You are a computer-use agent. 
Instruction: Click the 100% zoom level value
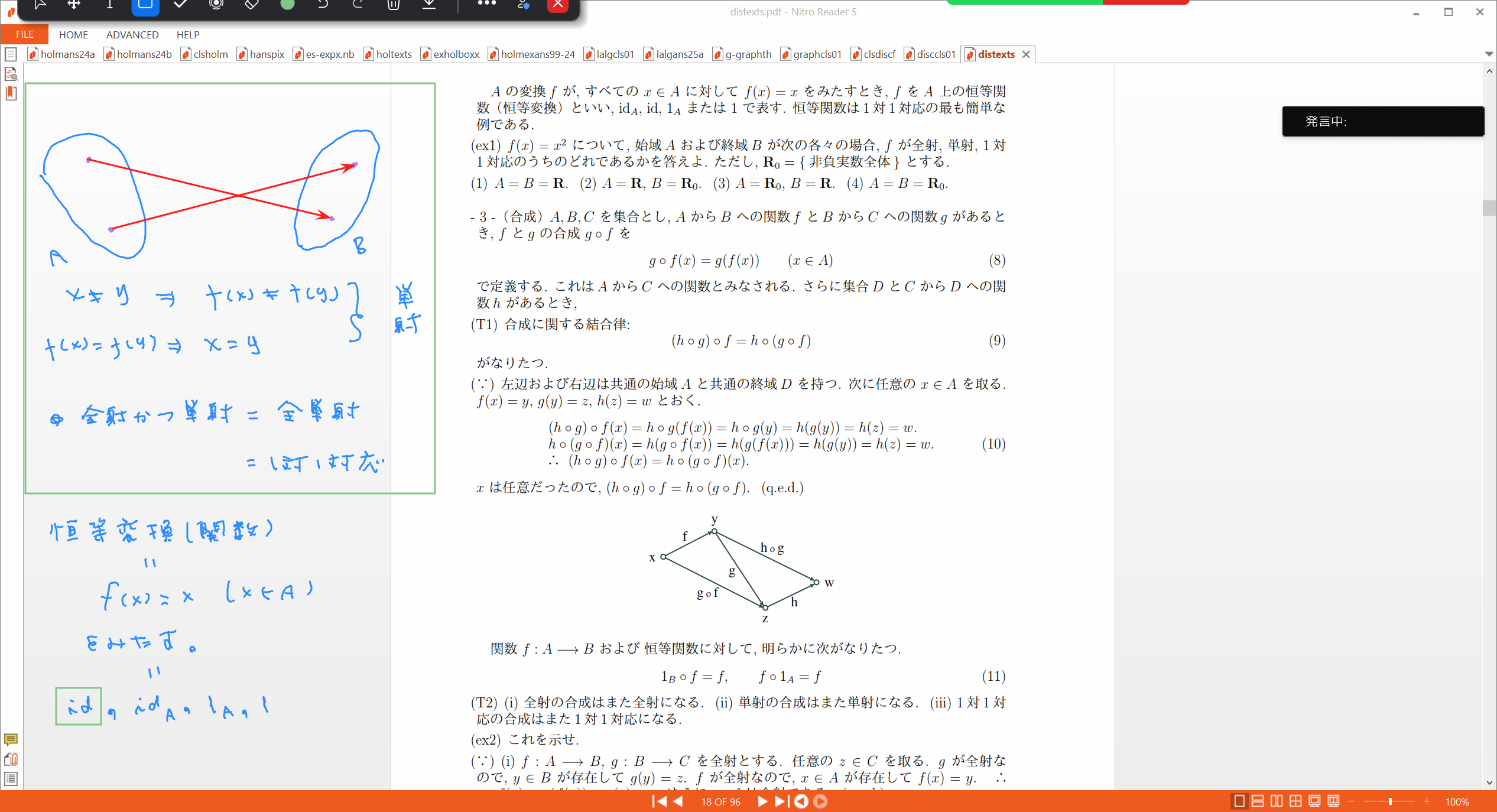(x=1457, y=802)
